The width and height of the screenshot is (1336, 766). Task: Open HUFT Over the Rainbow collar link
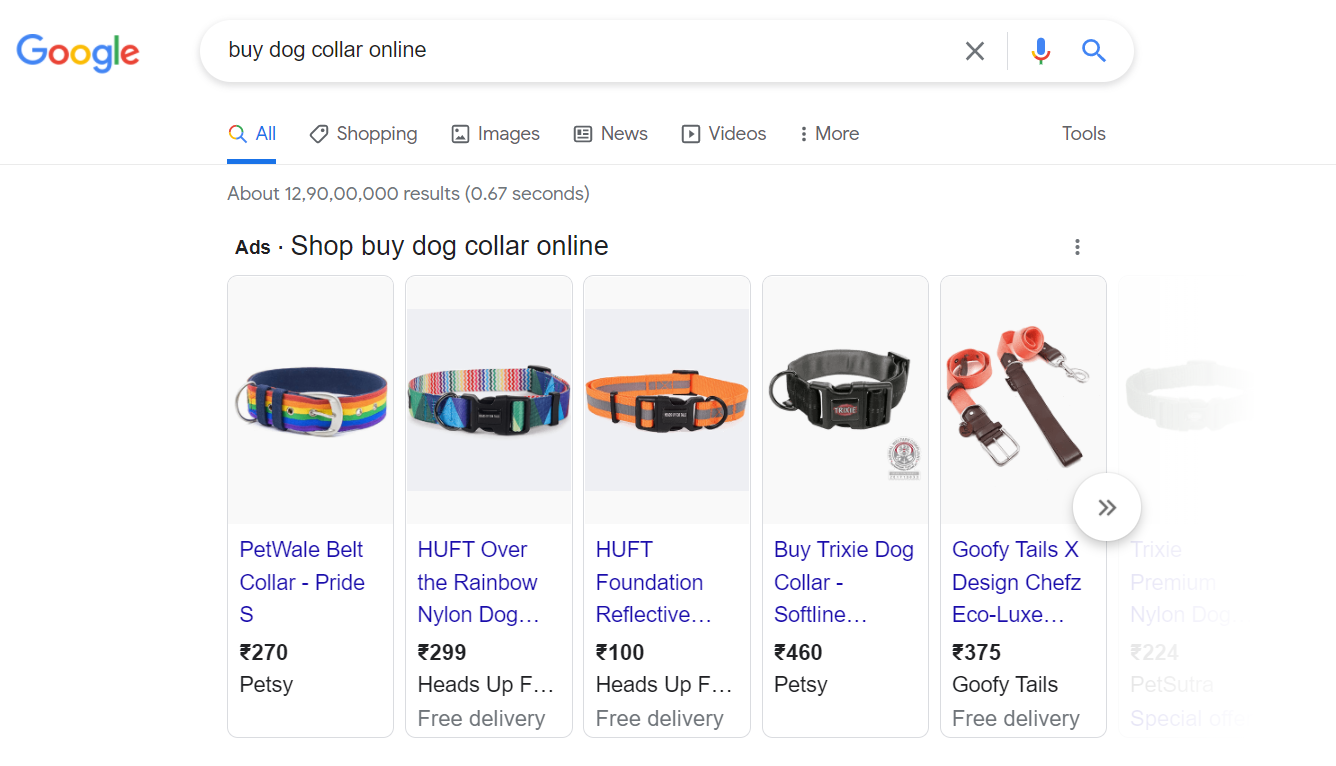click(x=478, y=581)
